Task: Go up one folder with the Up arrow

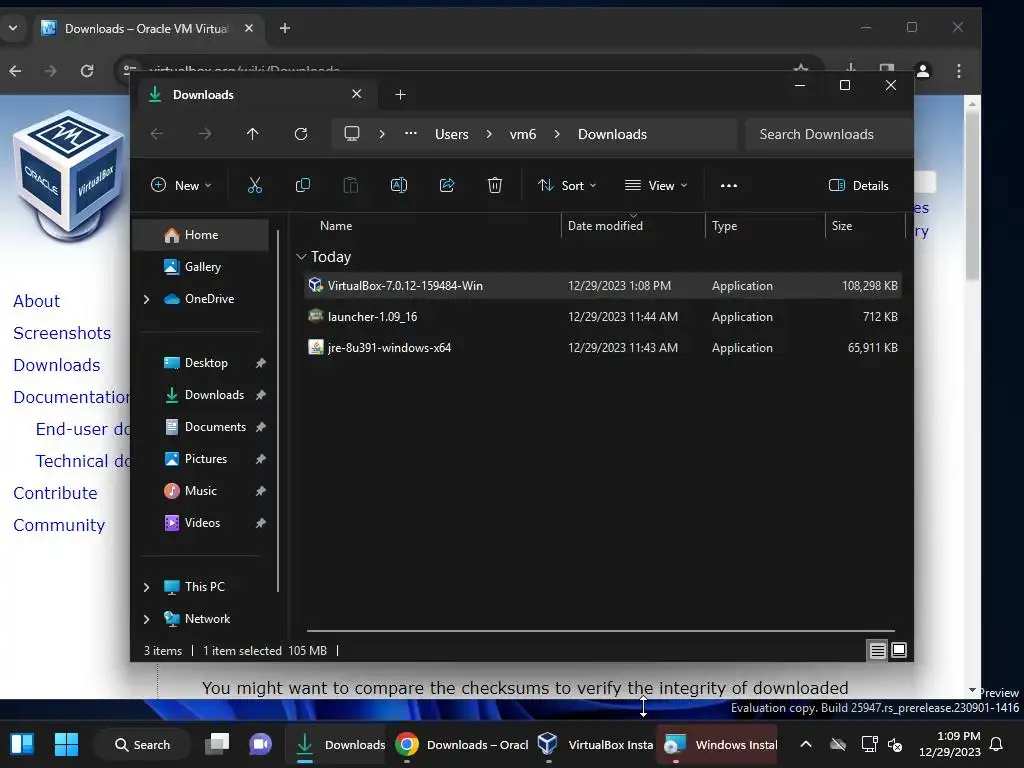Action: [253, 134]
